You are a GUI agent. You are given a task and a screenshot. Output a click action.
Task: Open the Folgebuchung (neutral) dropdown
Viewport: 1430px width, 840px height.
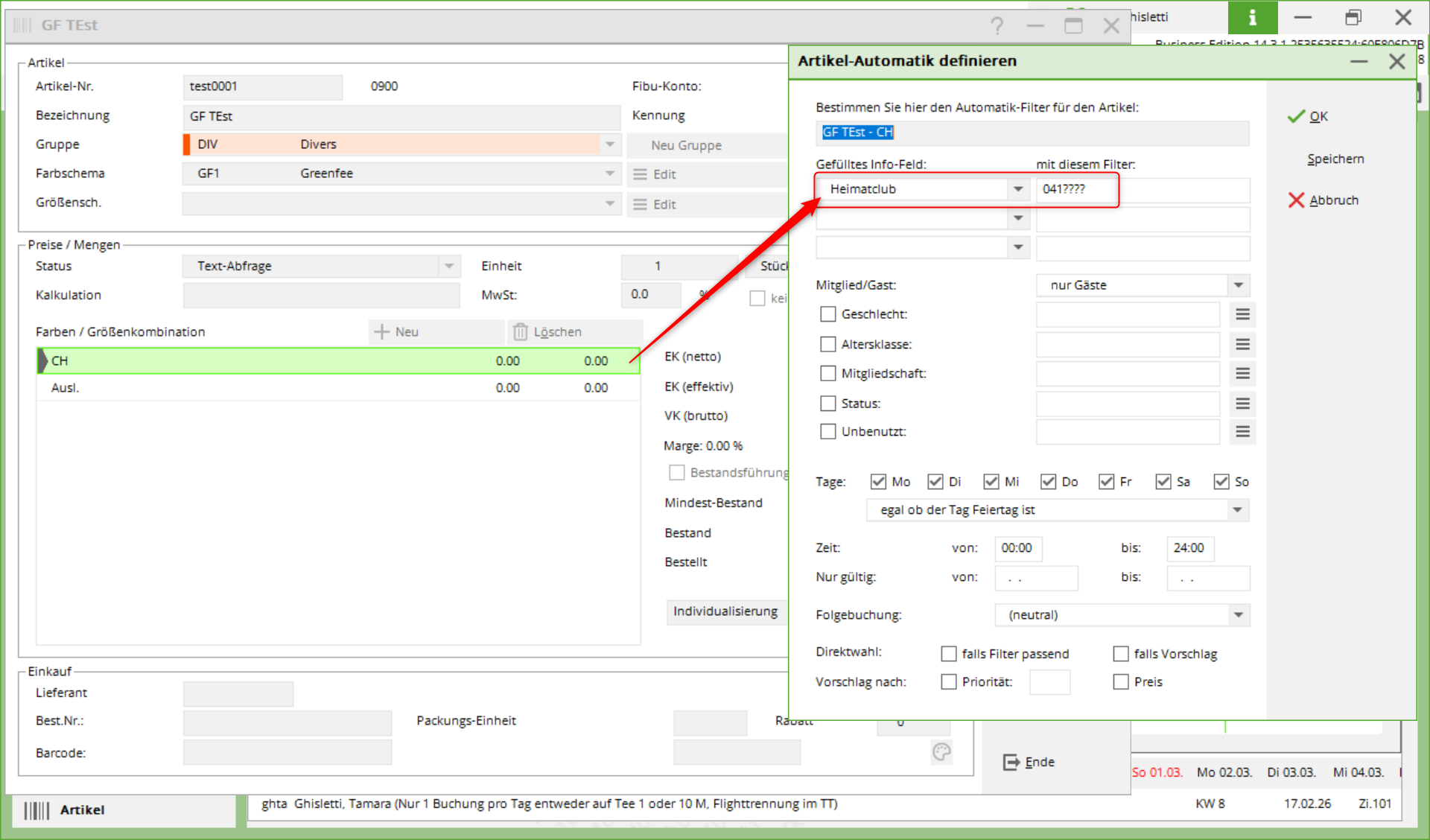tap(1238, 615)
